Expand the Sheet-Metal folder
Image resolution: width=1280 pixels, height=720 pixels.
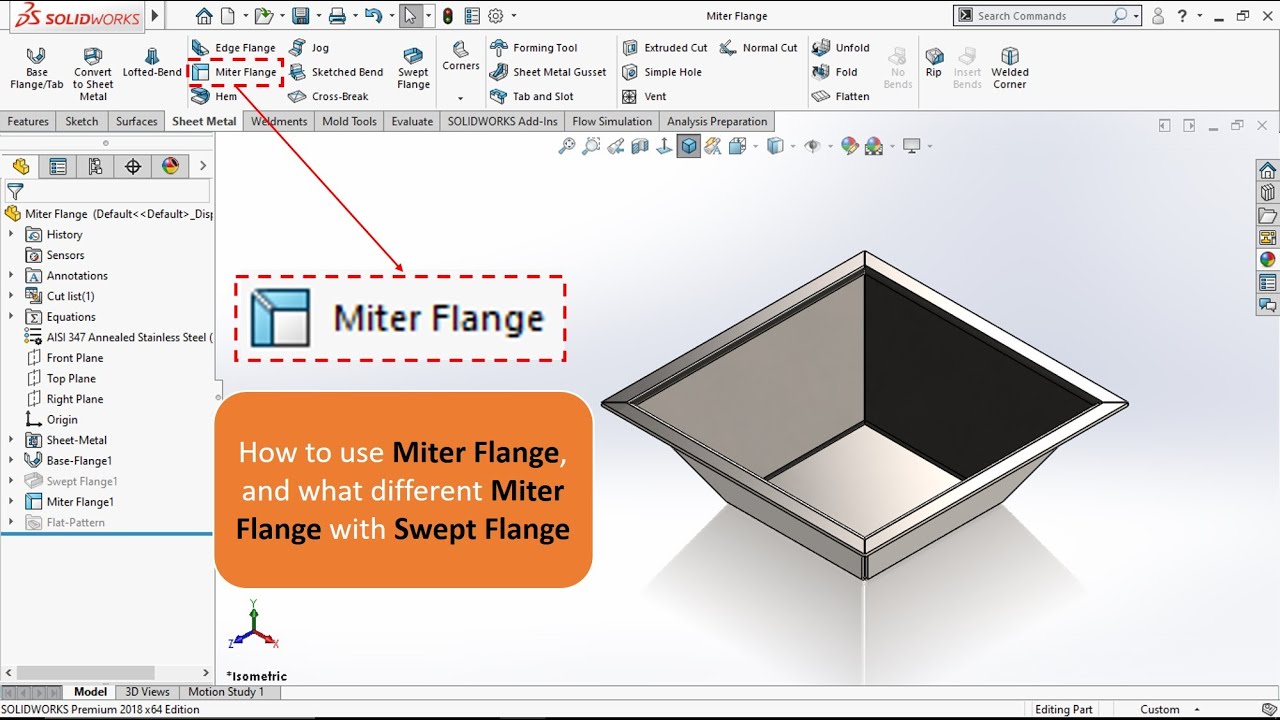[x=11, y=440]
